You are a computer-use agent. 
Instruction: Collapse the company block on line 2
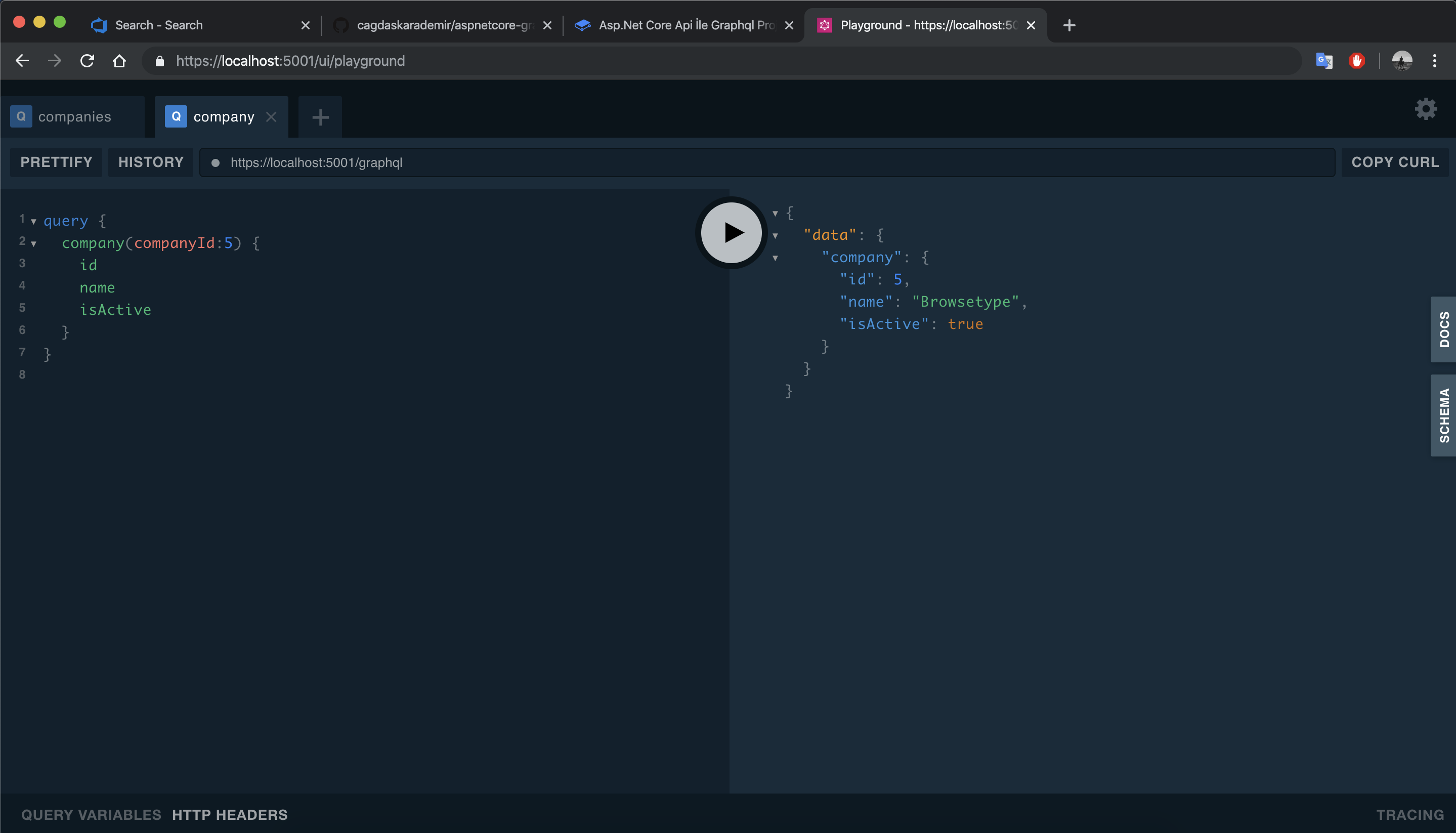tap(34, 244)
